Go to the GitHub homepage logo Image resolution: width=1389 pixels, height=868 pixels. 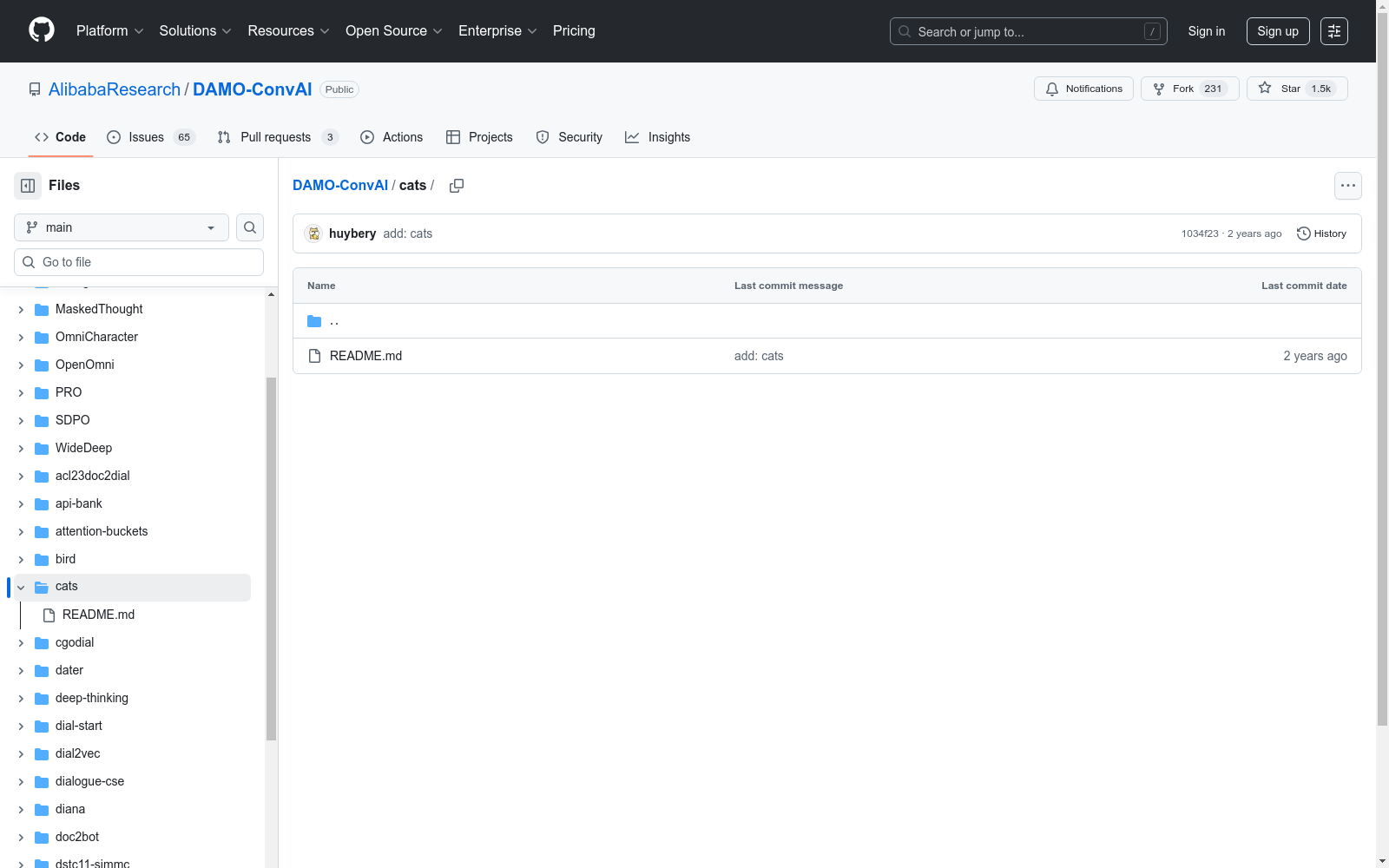click(42, 30)
